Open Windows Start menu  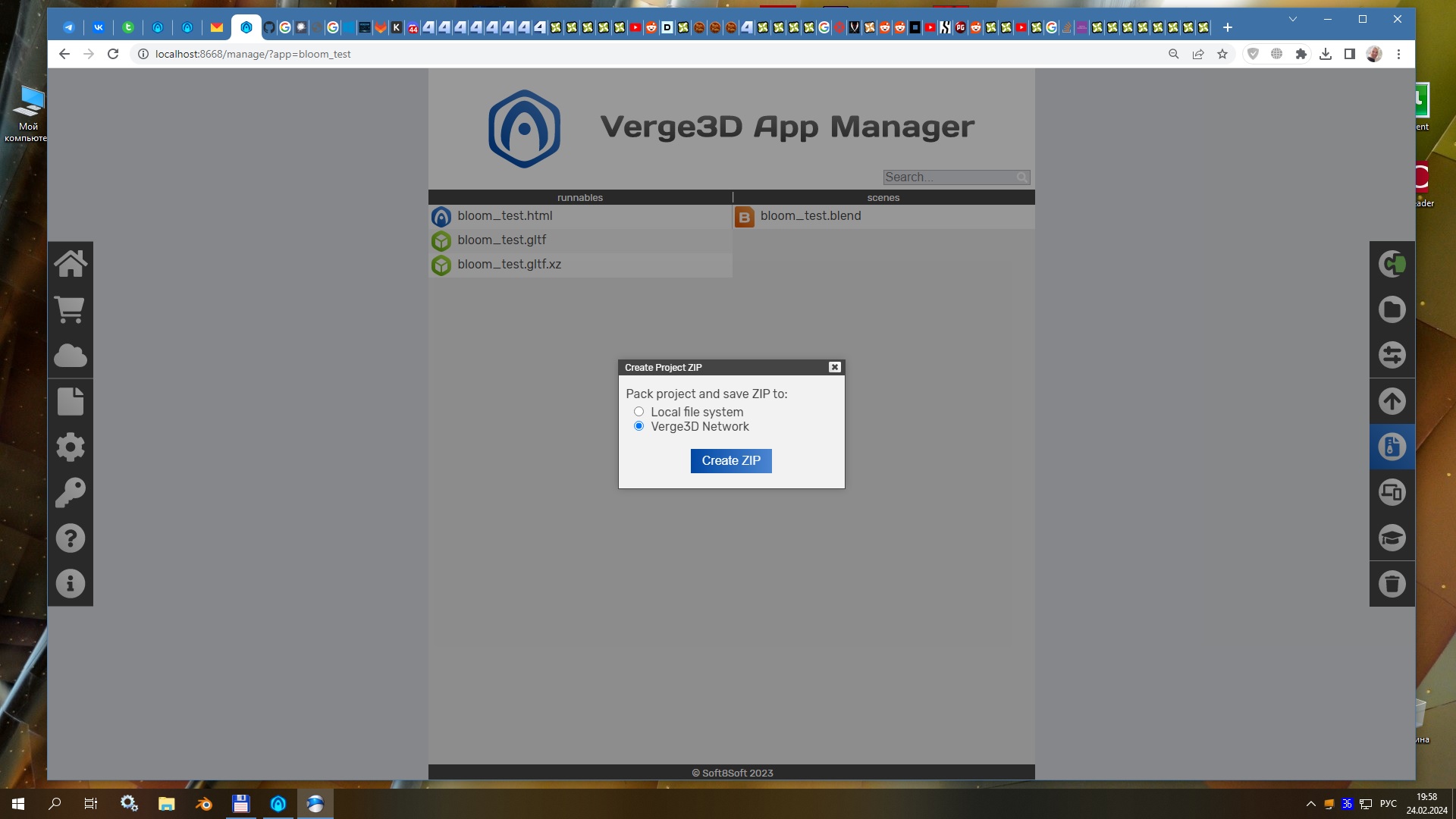[x=18, y=804]
